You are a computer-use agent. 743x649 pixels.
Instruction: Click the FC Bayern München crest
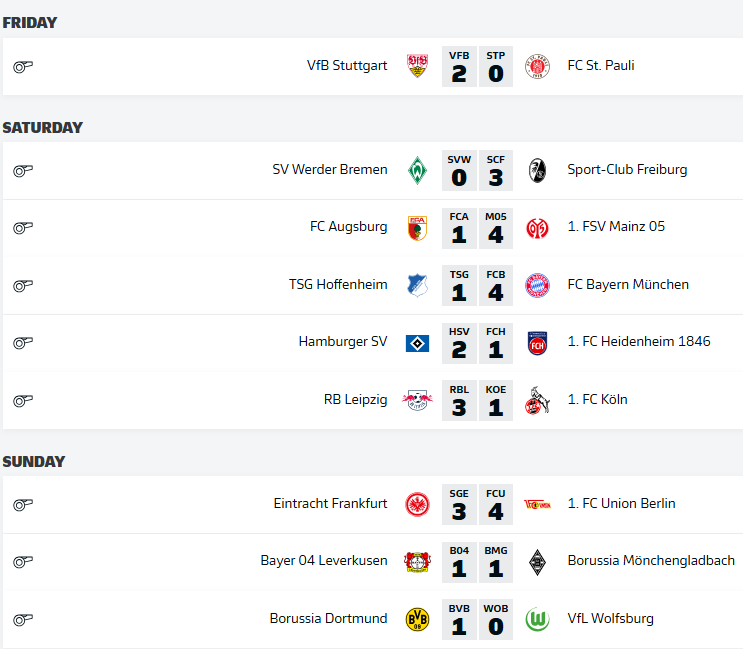pyautogui.click(x=538, y=285)
